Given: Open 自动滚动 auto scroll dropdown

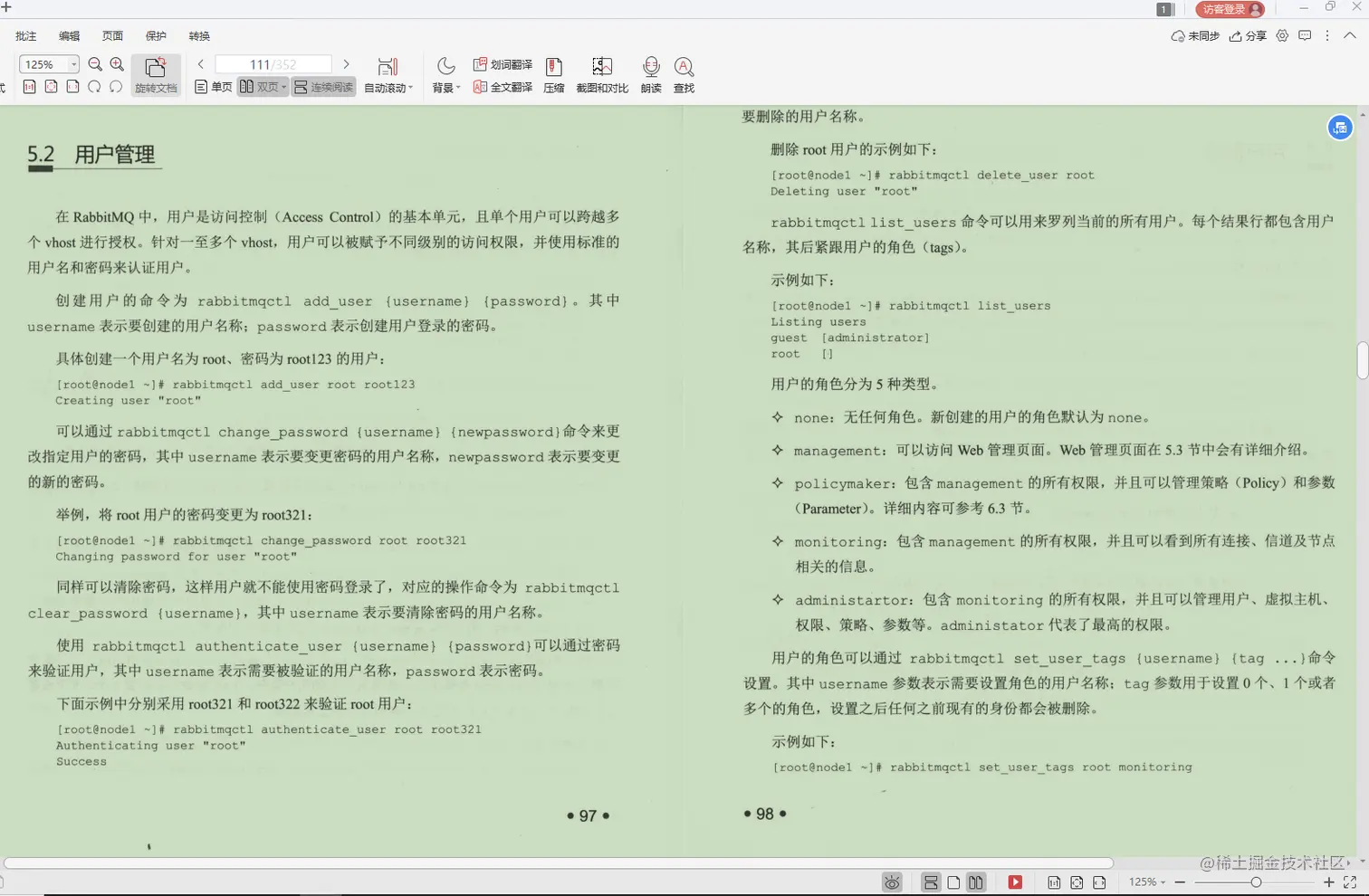Looking at the screenshot, I should click(388, 88).
